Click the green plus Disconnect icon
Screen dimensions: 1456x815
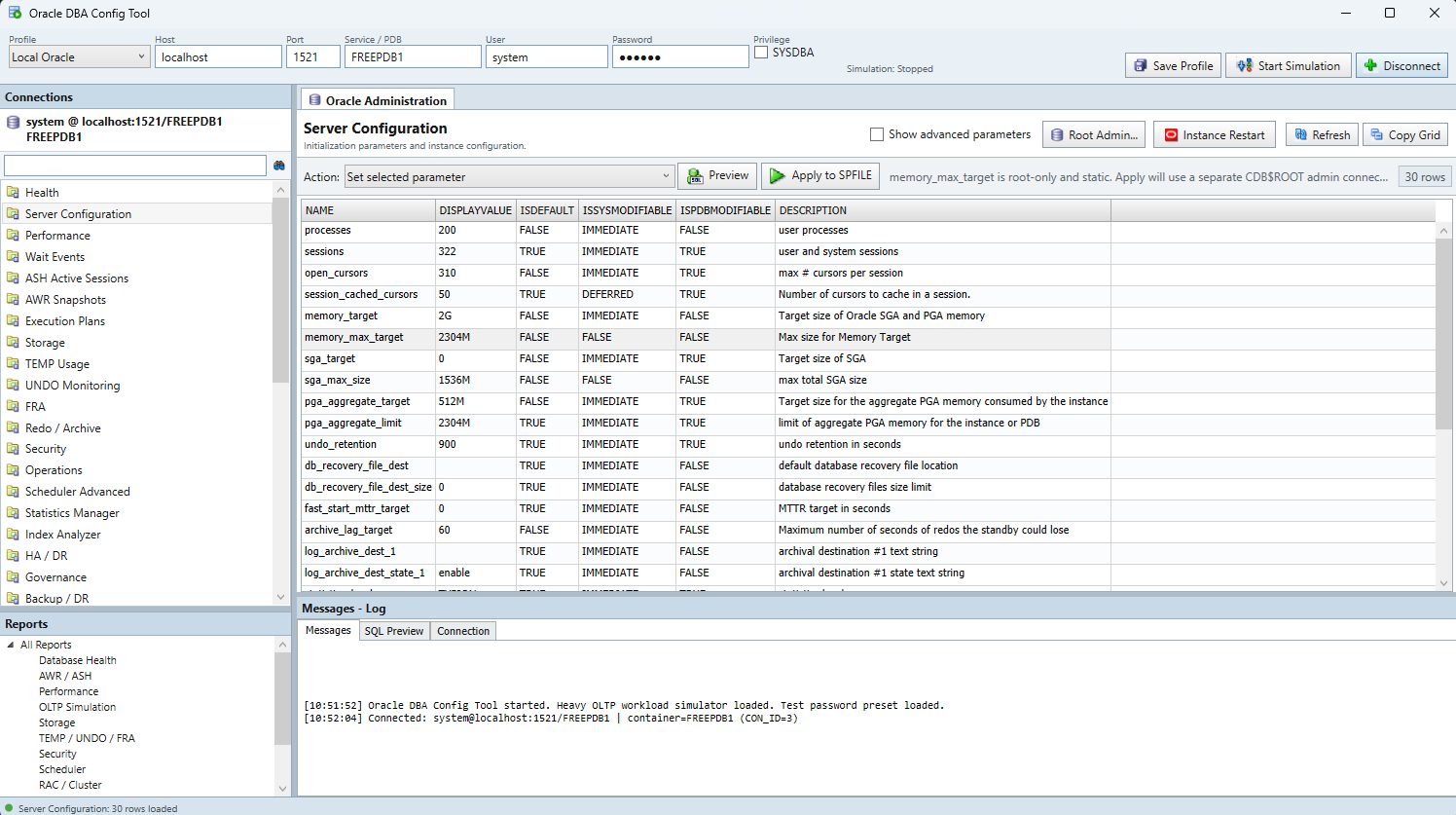(x=1370, y=65)
